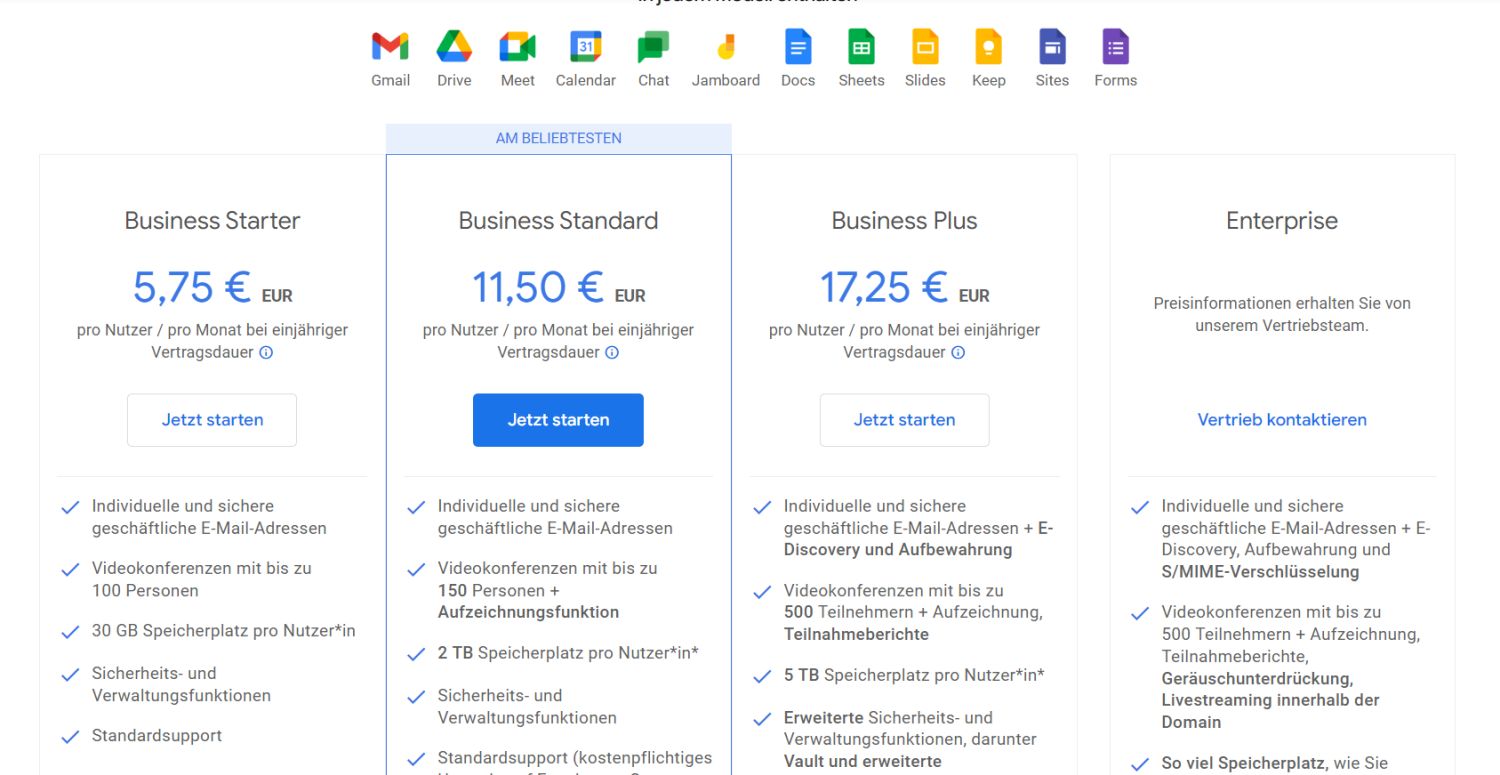Choose Jetzt starten under Business Plus
Screen dimensions: 1500x775
click(904, 420)
